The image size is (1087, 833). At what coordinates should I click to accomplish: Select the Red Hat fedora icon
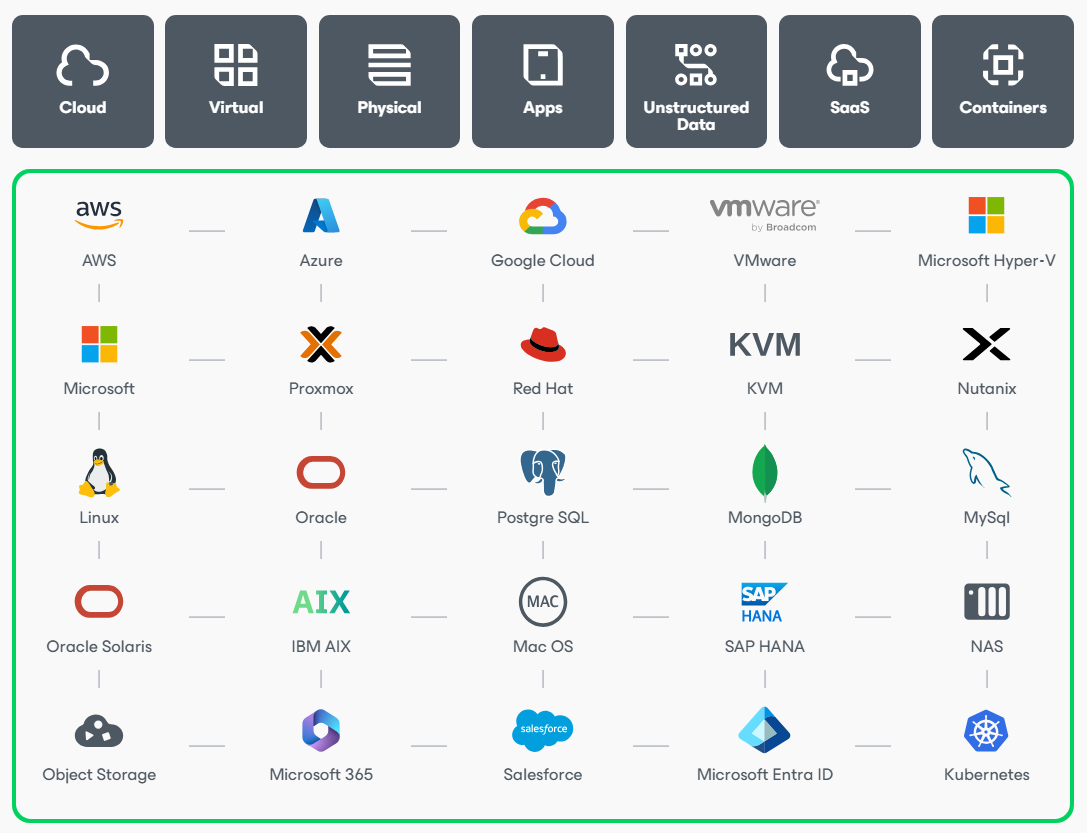click(x=542, y=343)
